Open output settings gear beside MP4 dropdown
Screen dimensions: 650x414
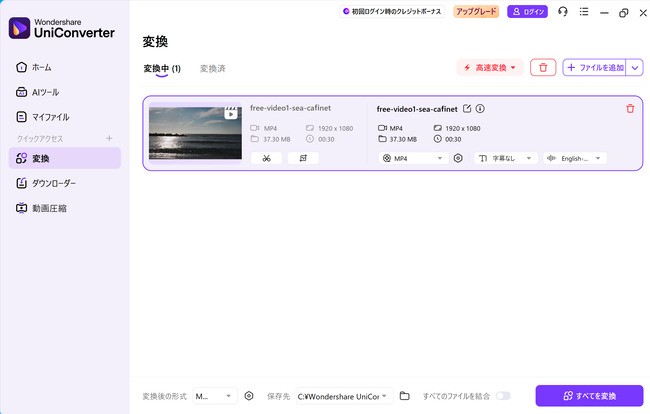pyautogui.click(x=458, y=158)
